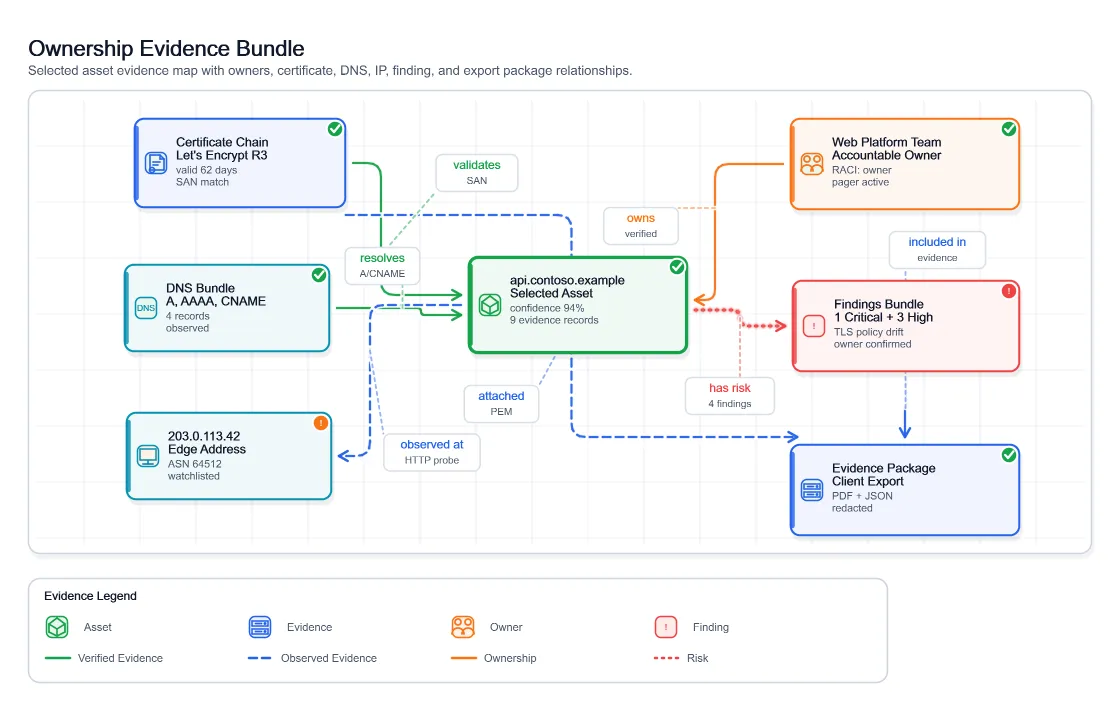
Task: Click the Ownership orange line sample
Action: (x=464, y=658)
